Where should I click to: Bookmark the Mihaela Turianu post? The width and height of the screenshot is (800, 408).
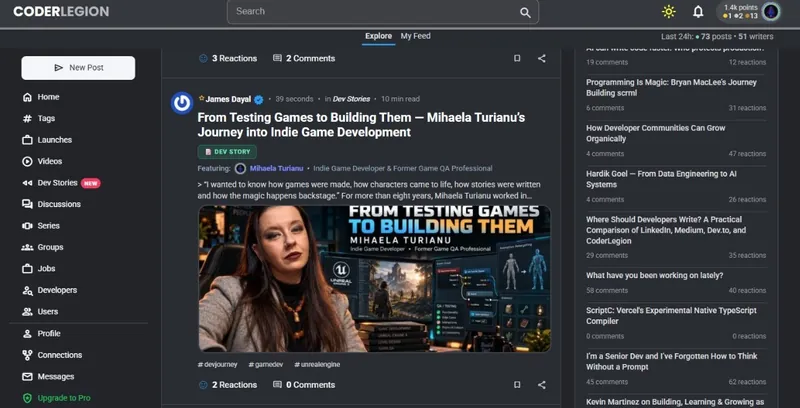point(517,385)
